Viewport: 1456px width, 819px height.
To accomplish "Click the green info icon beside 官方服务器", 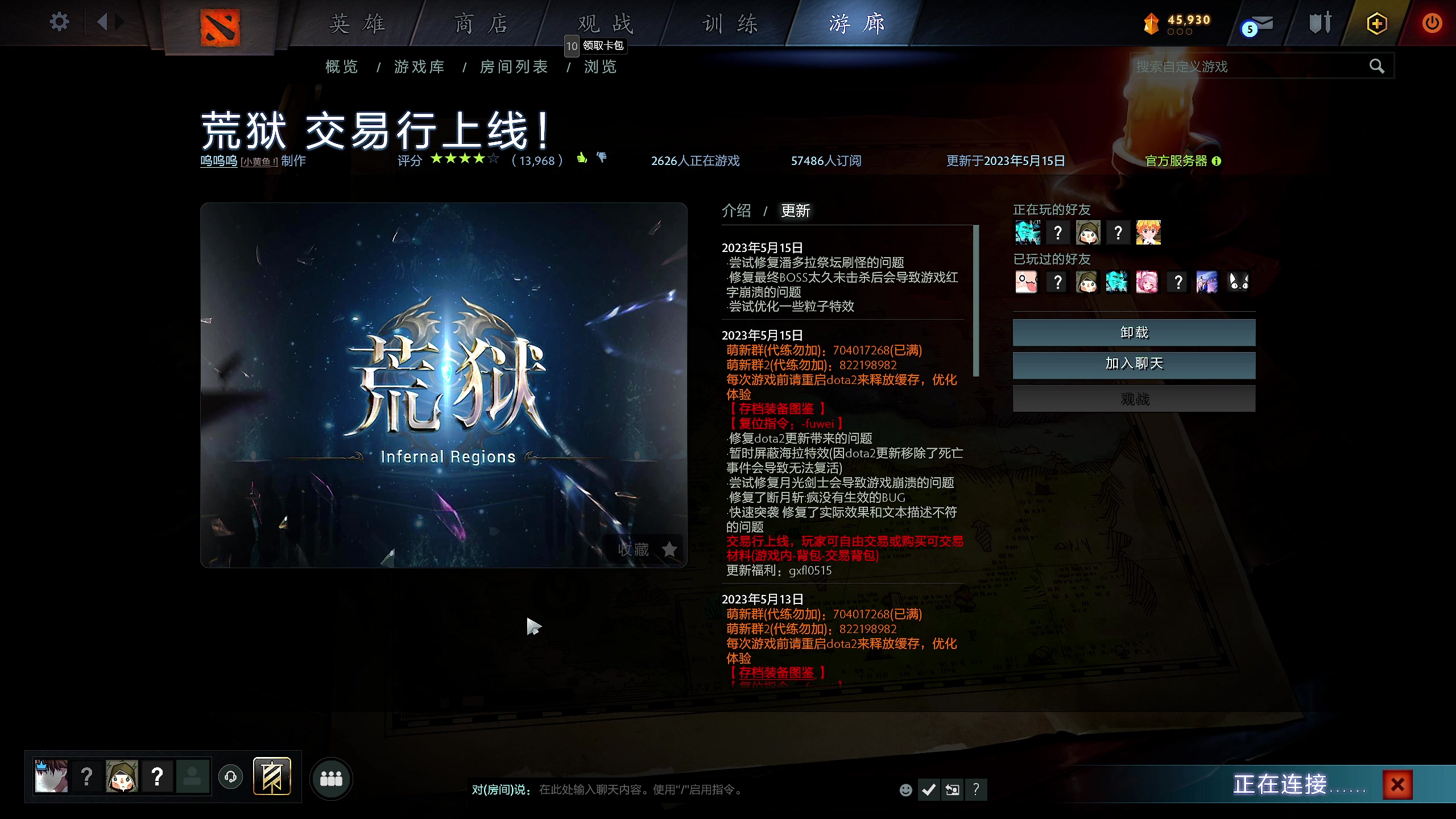I will [1217, 161].
